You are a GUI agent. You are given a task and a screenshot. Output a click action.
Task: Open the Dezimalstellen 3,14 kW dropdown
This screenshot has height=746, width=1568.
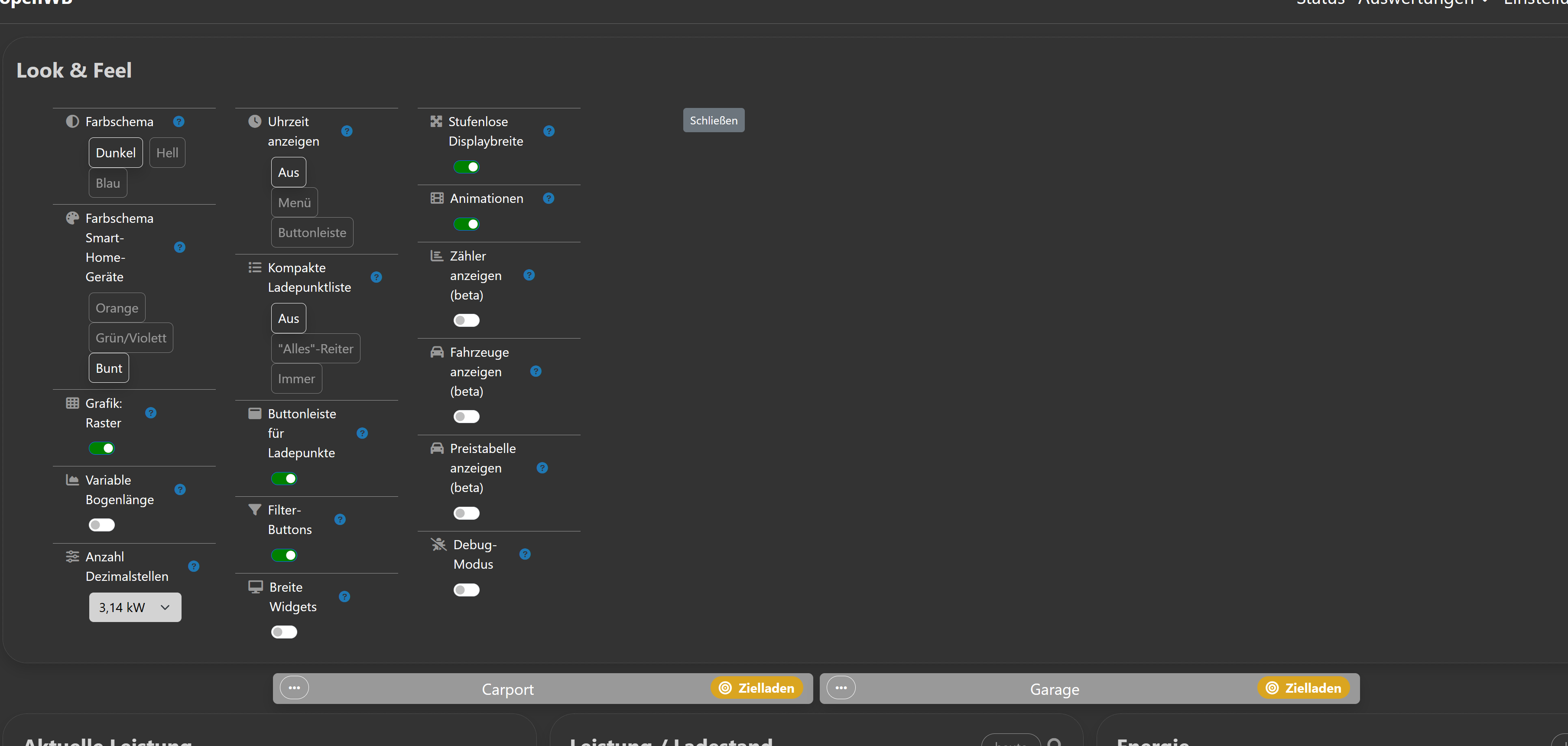click(135, 607)
